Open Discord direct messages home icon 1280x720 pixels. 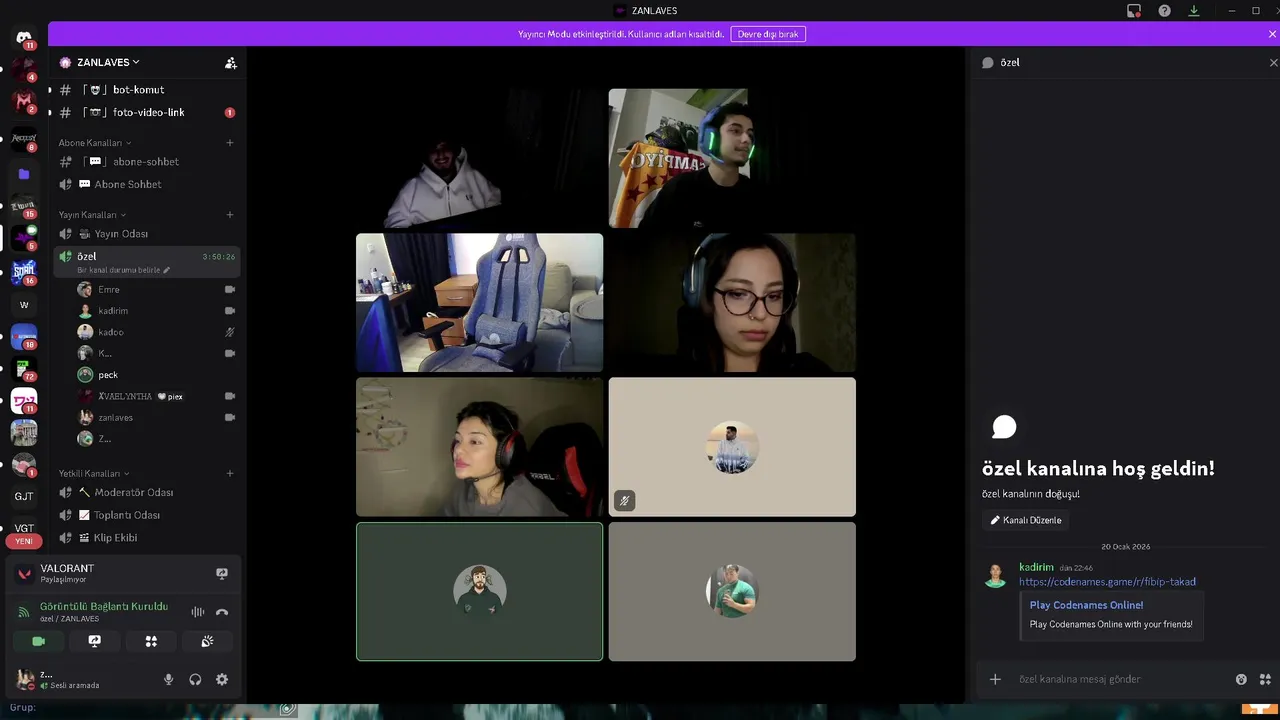coord(24,38)
